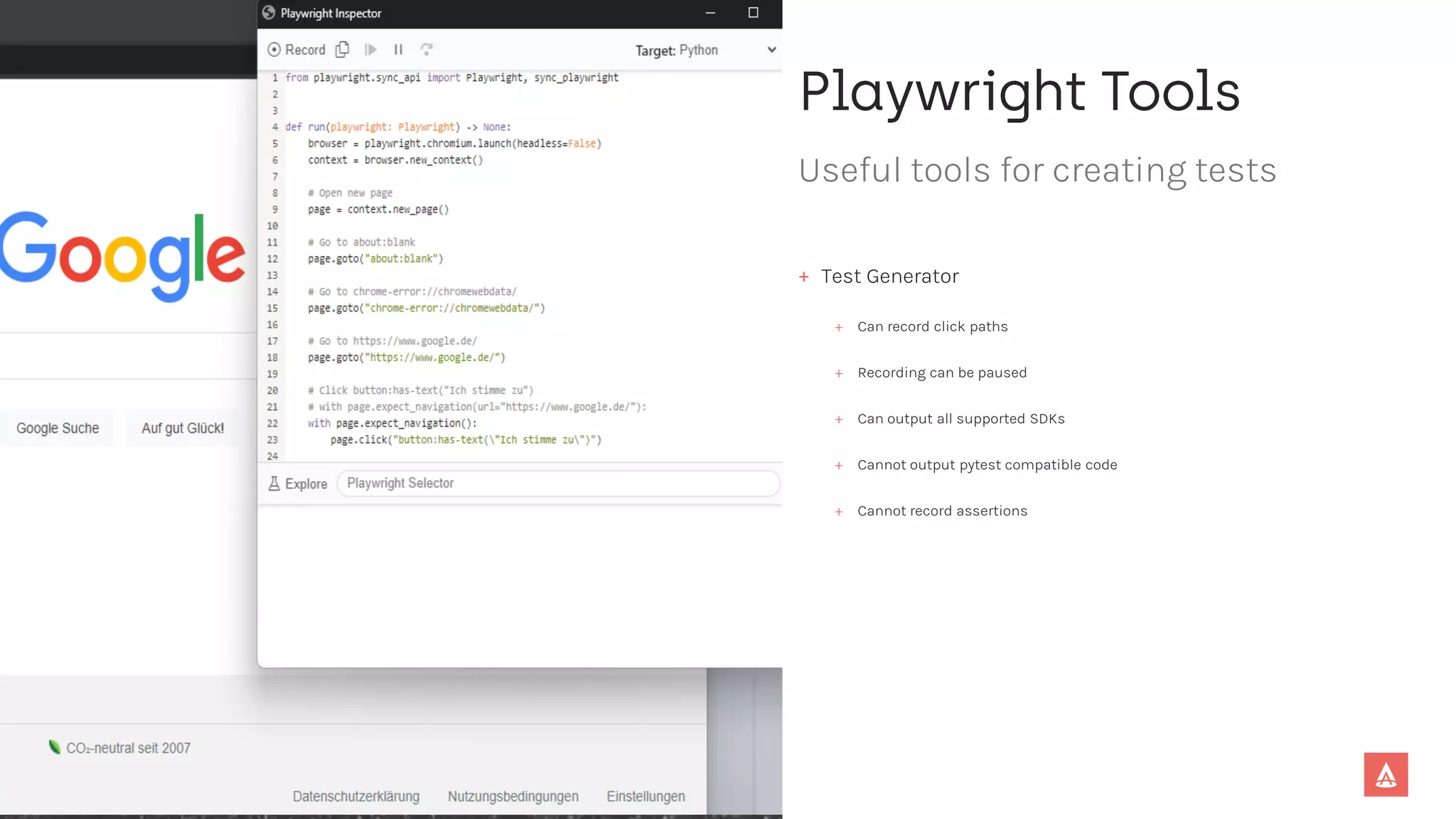Click the green leaf icon in footer
Screen dimensions: 1456x819
coord(55,746)
